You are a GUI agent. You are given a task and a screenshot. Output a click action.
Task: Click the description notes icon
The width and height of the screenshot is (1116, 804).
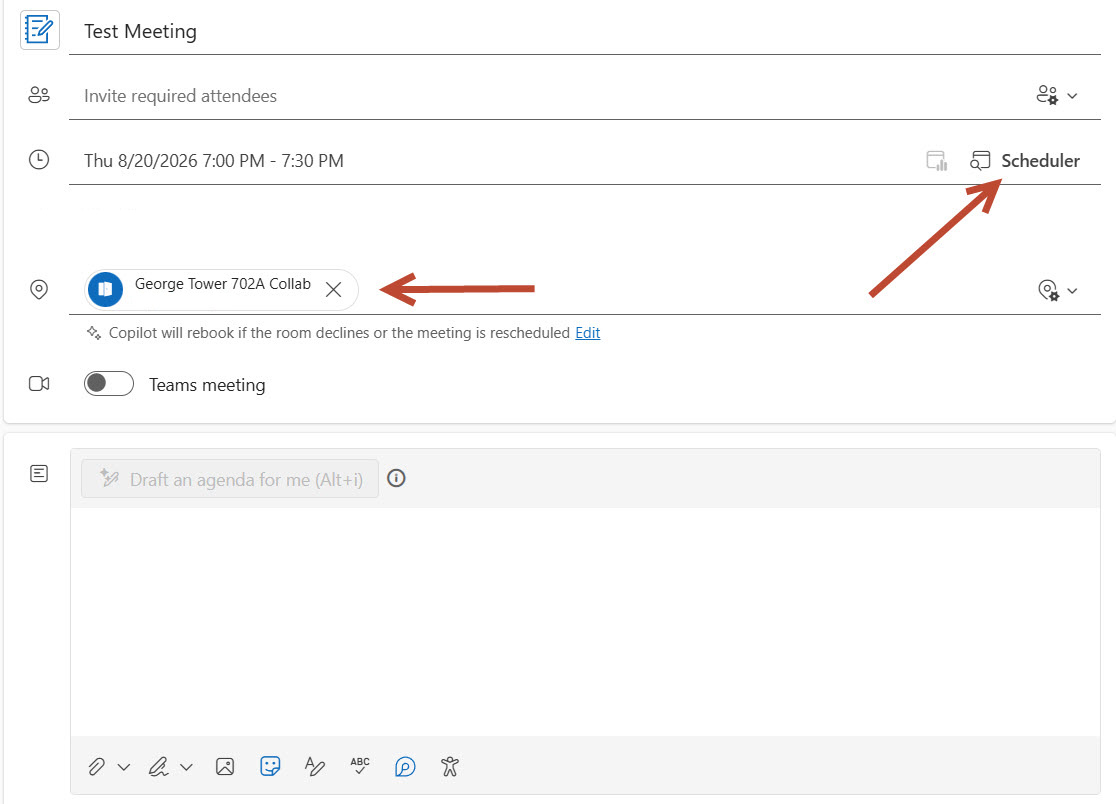coord(39,473)
